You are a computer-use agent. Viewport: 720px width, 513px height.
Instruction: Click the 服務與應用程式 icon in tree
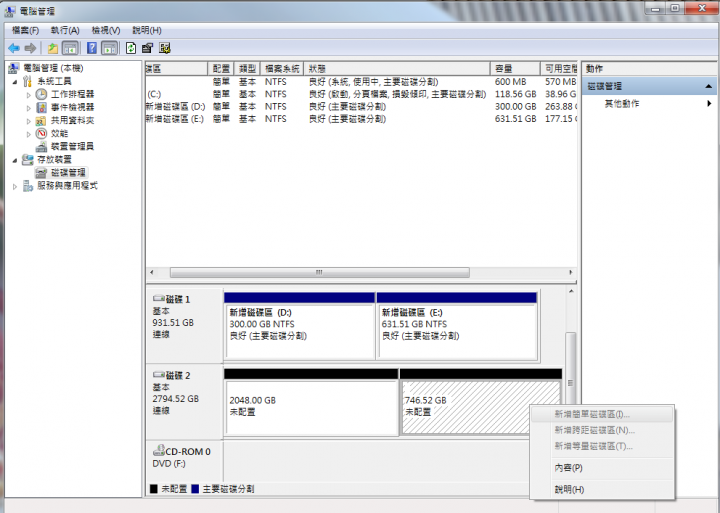[x=28, y=186]
